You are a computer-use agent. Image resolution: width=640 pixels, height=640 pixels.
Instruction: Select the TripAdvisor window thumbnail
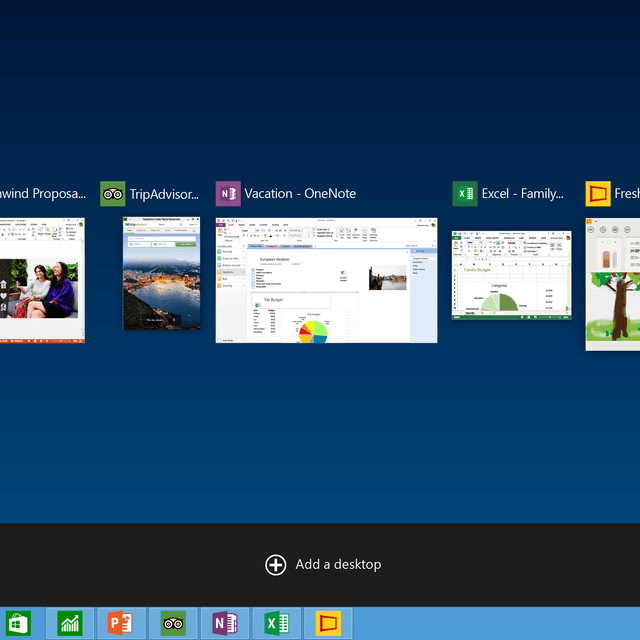click(162, 273)
